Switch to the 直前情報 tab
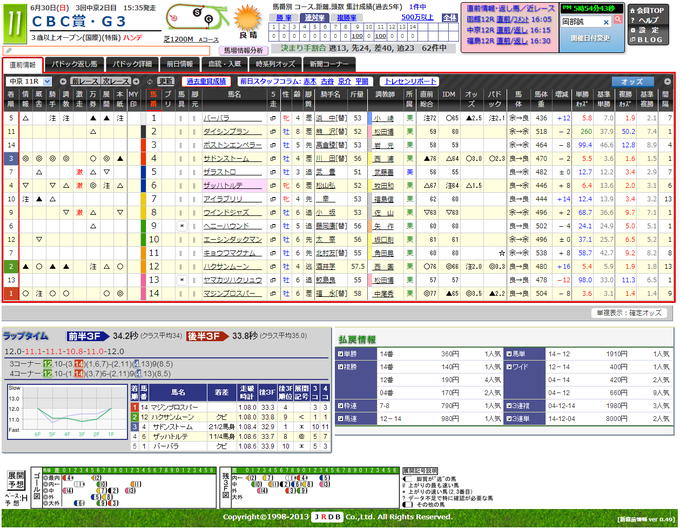The height and width of the screenshot is (529, 680). (x=23, y=65)
